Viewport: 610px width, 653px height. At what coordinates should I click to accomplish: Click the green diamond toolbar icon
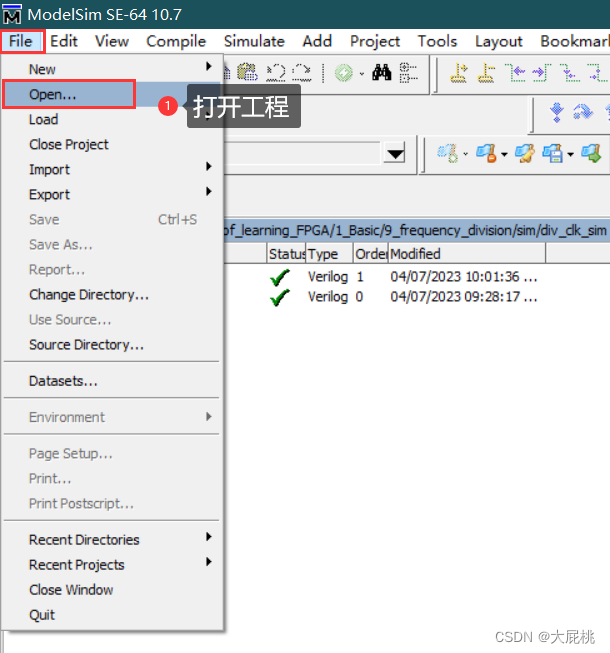pyautogui.click(x=344, y=73)
